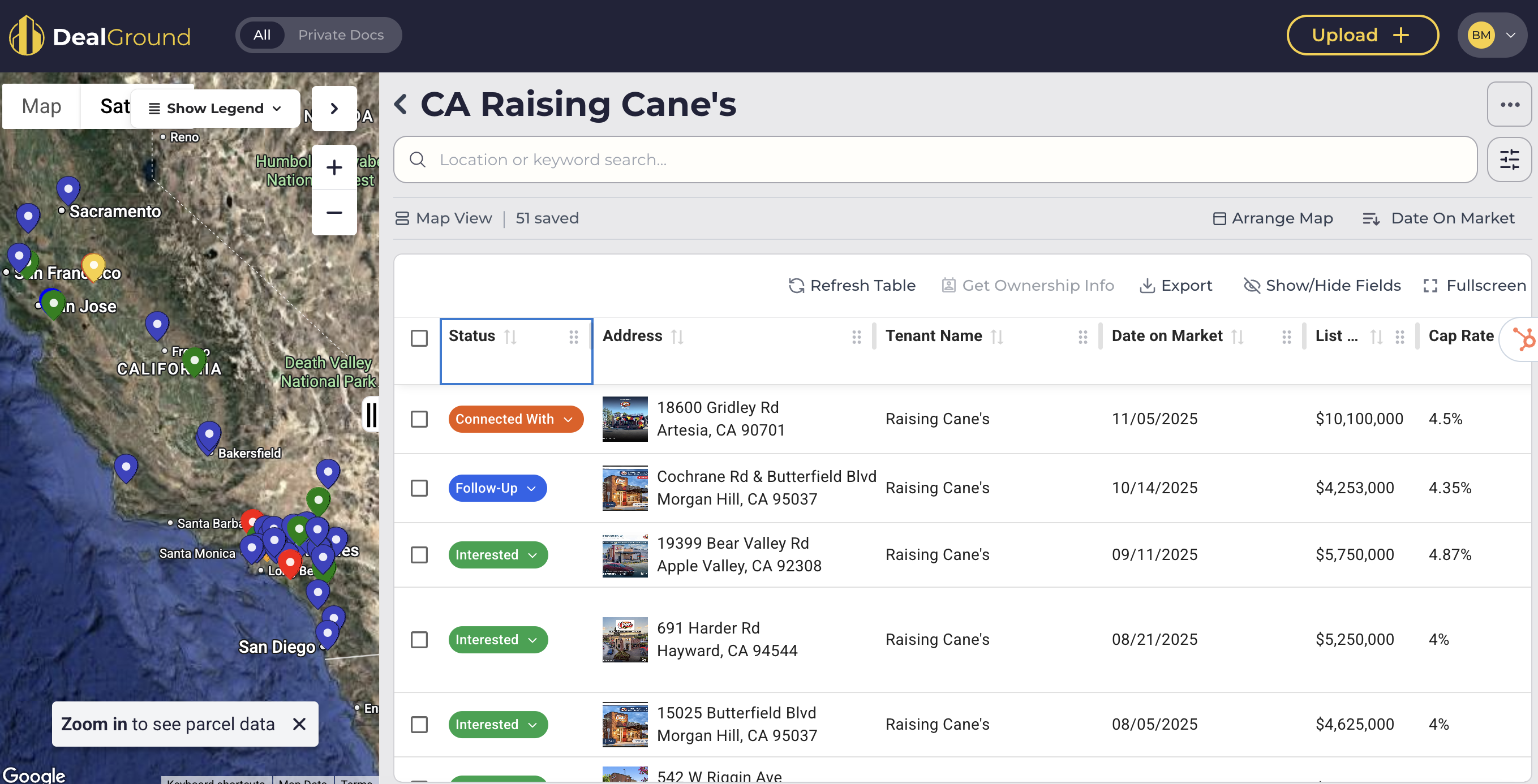Click the Upload button
This screenshot has width=1538, height=784.
[x=1361, y=35]
